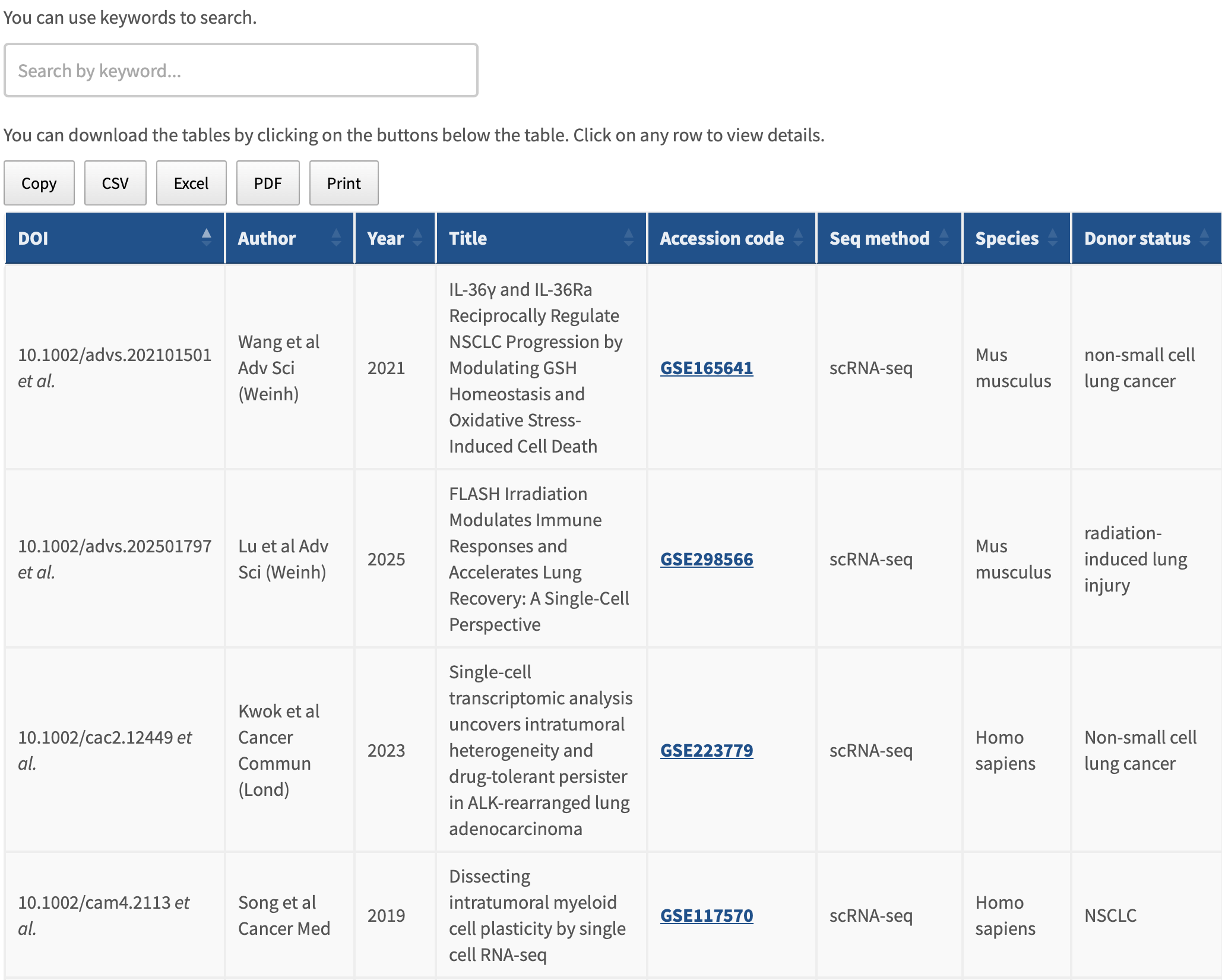1222x980 pixels.
Task: Focus the keyword search field
Action: (x=240, y=71)
